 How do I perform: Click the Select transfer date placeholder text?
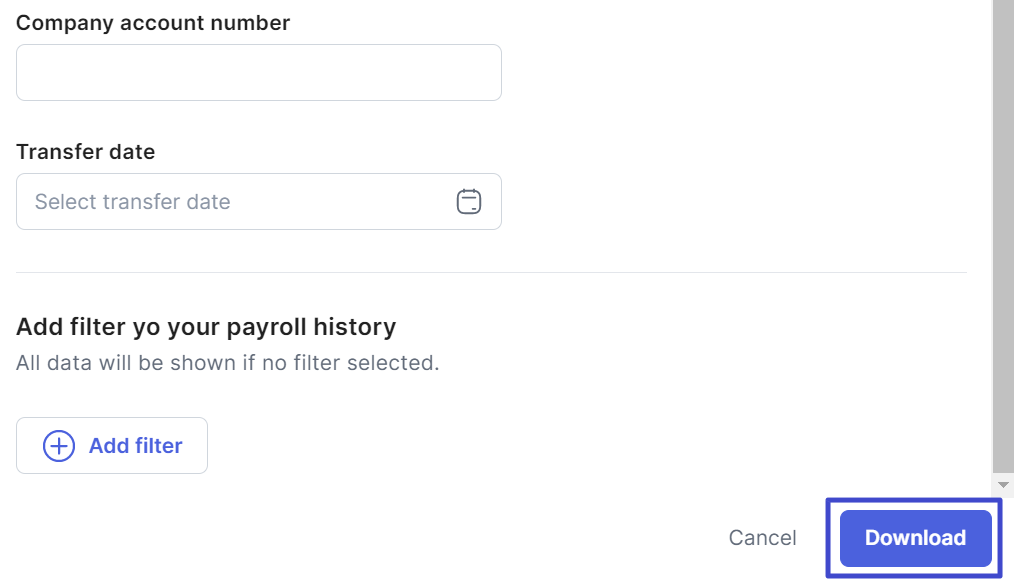tap(133, 202)
